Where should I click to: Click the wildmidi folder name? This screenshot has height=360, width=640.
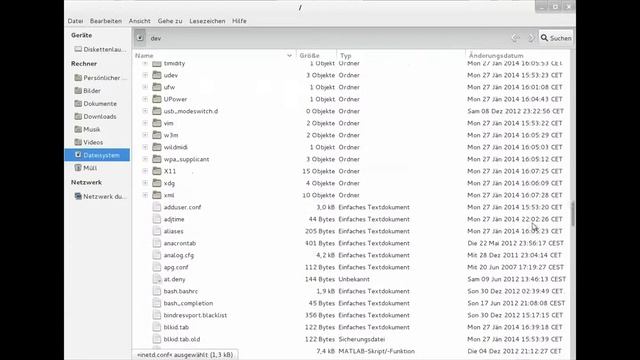176,147
